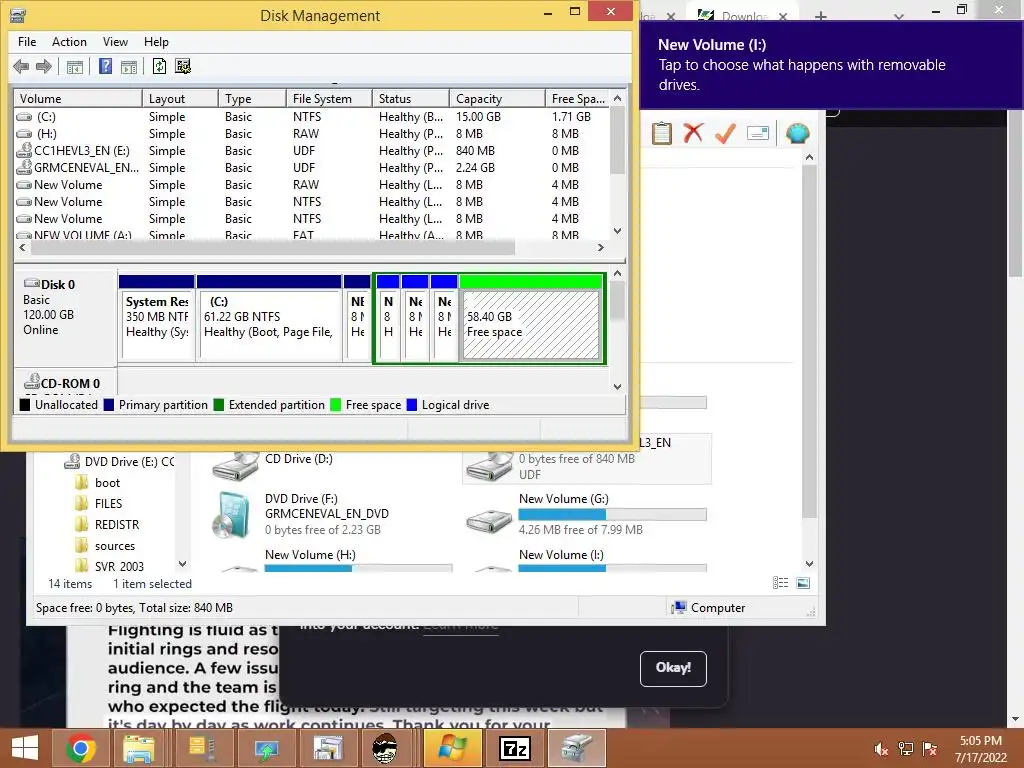Image resolution: width=1024 pixels, height=768 pixels.
Task: Select the sources folder in Explorer tree
Action: click(115, 546)
